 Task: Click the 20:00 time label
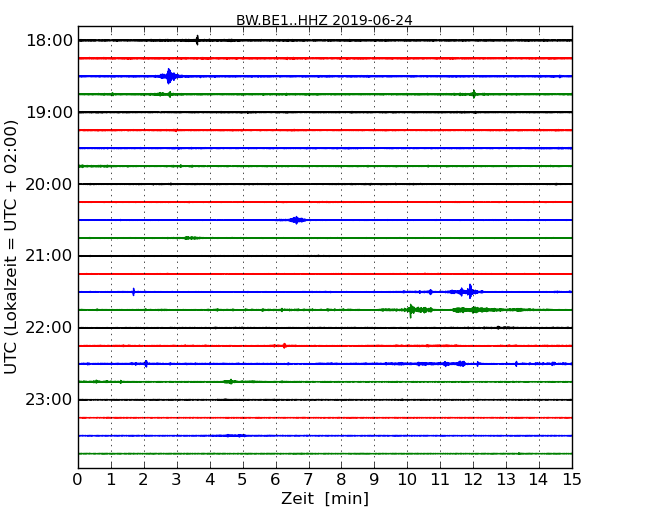[x=49, y=185]
